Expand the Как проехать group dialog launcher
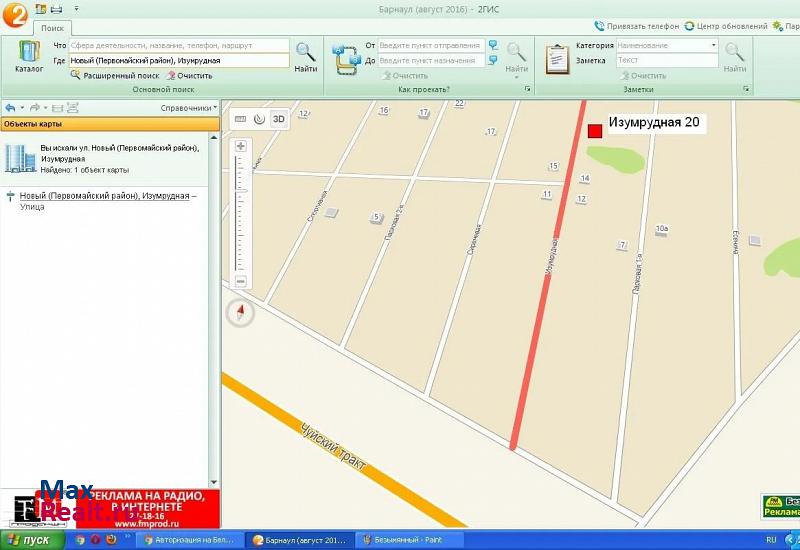 [527, 90]
